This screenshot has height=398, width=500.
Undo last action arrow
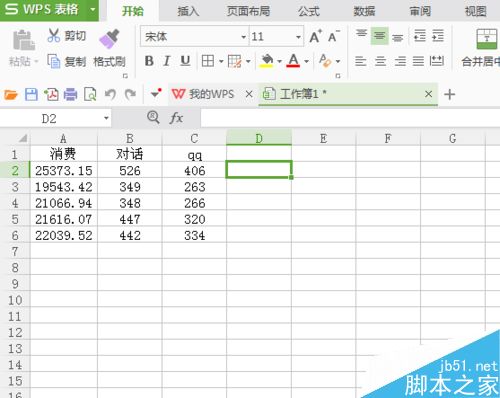110,94
